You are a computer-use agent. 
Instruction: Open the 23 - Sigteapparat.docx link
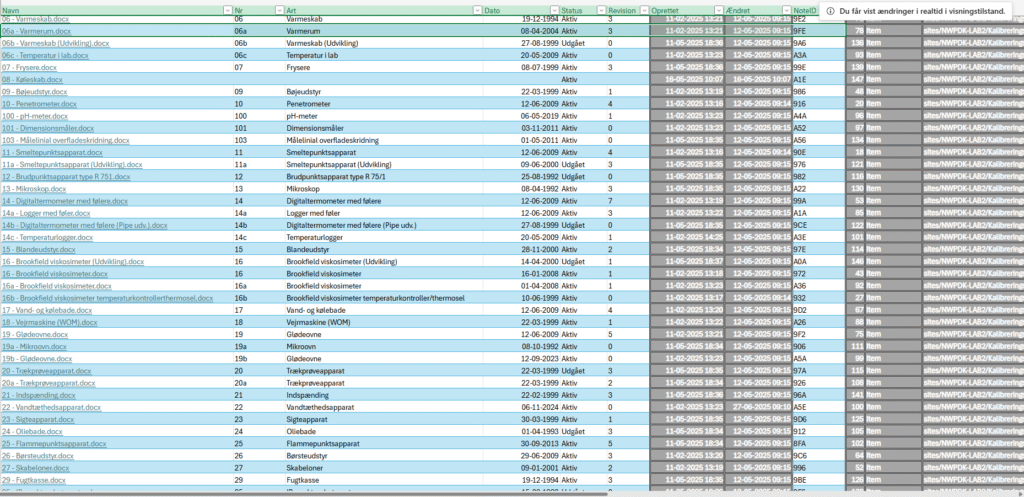coord(40,419)
